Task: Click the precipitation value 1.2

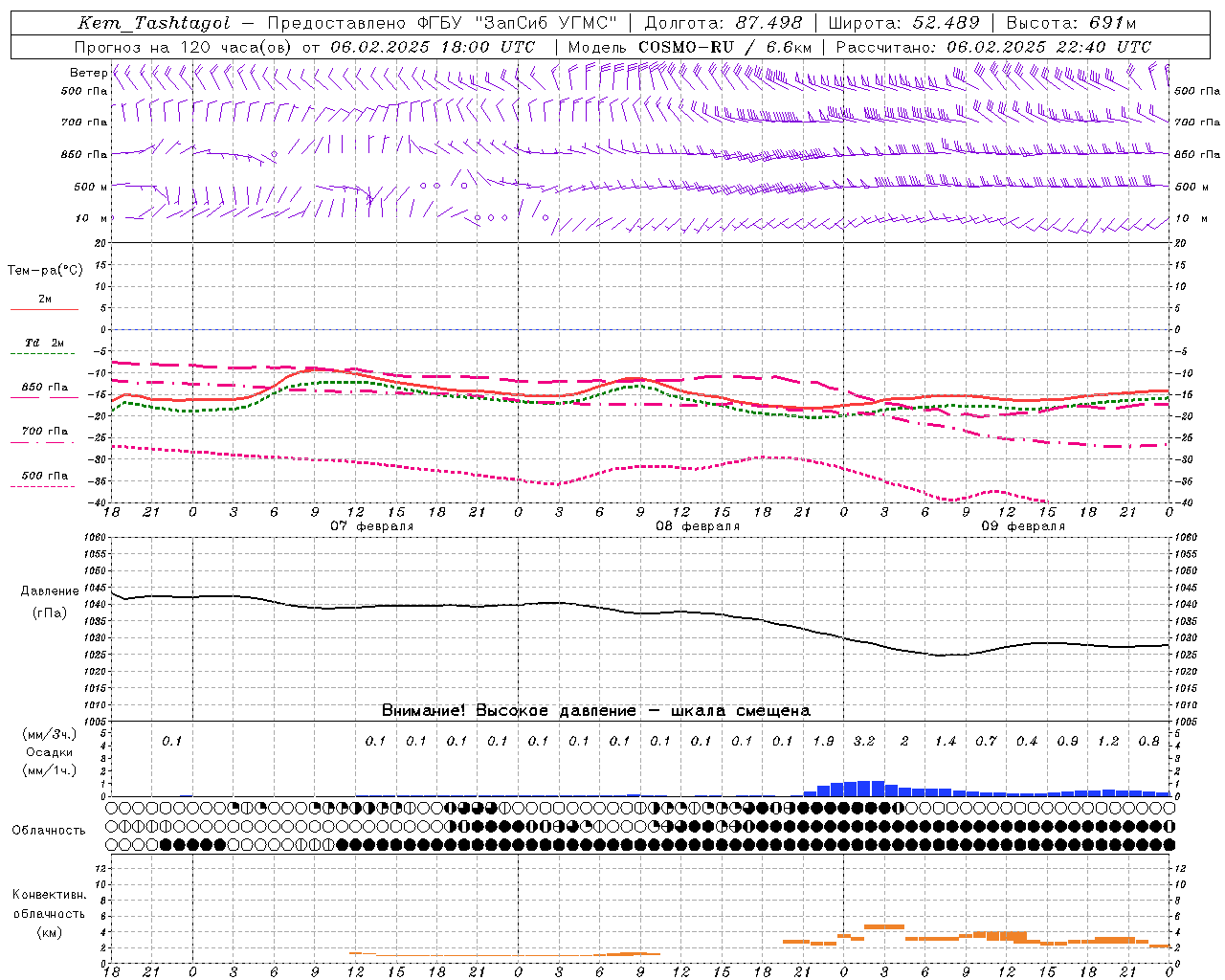Action: point(1108,741)
